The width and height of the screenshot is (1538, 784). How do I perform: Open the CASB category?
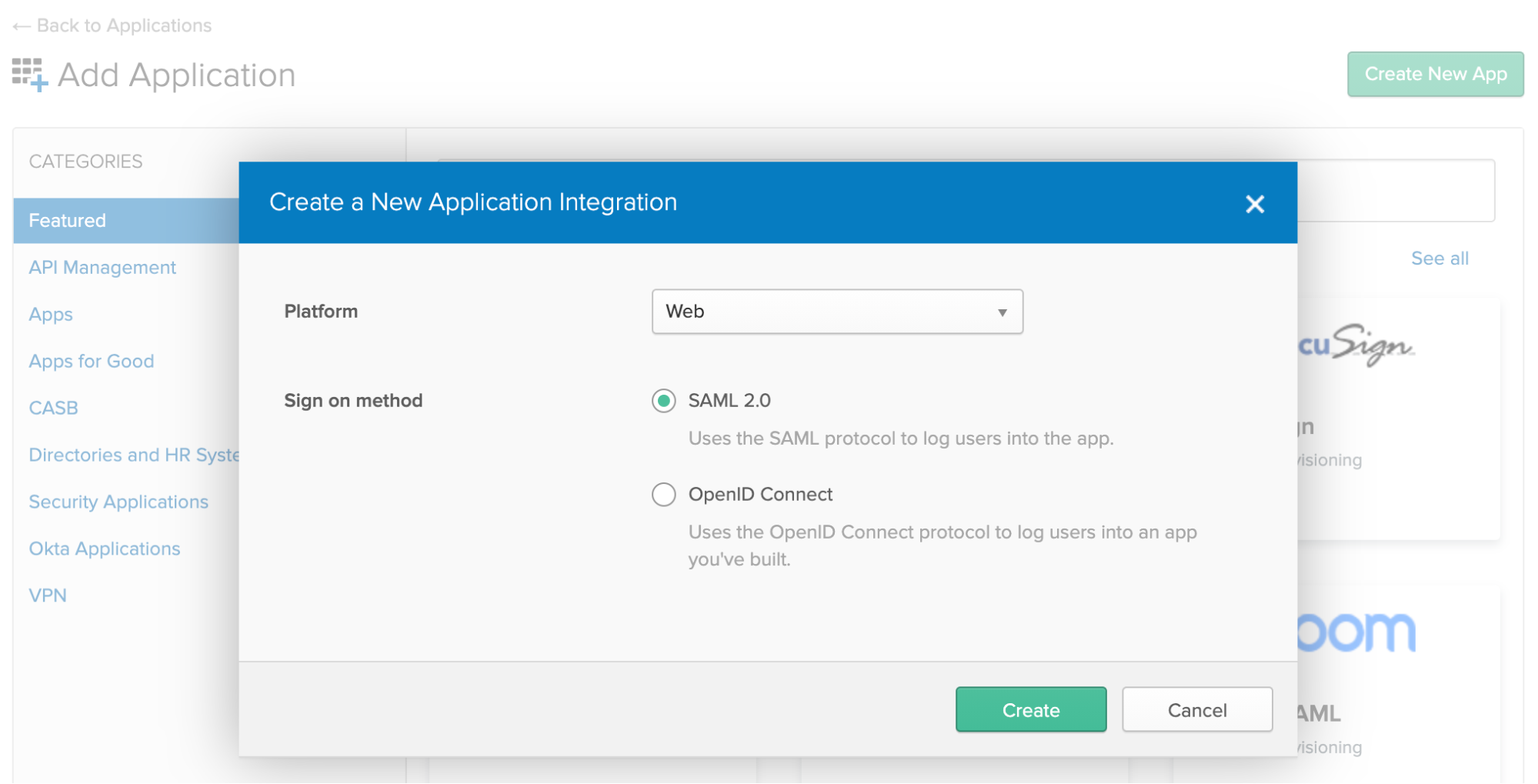click(54, 409)
